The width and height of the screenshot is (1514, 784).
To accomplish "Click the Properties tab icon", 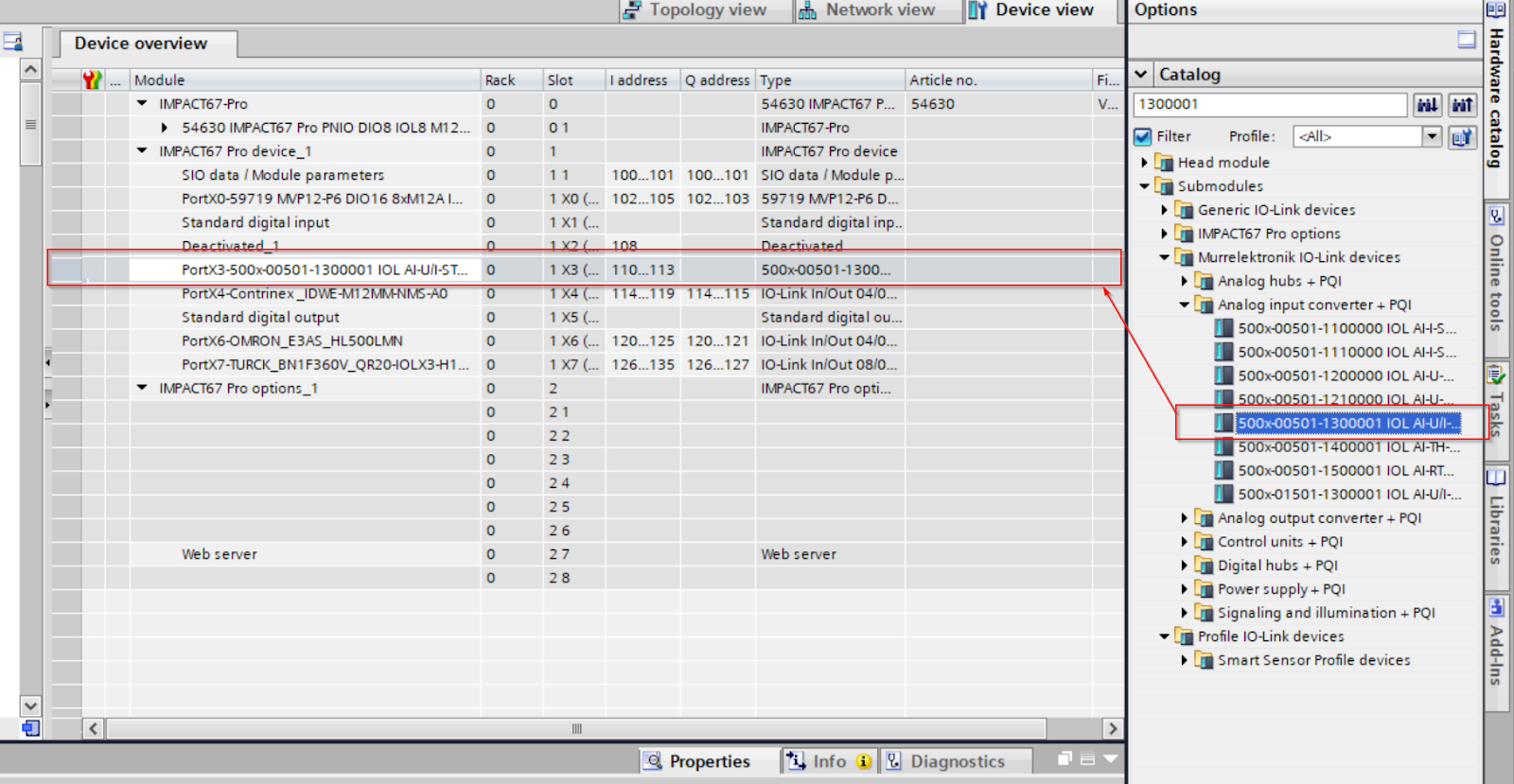I will point(652,760).
